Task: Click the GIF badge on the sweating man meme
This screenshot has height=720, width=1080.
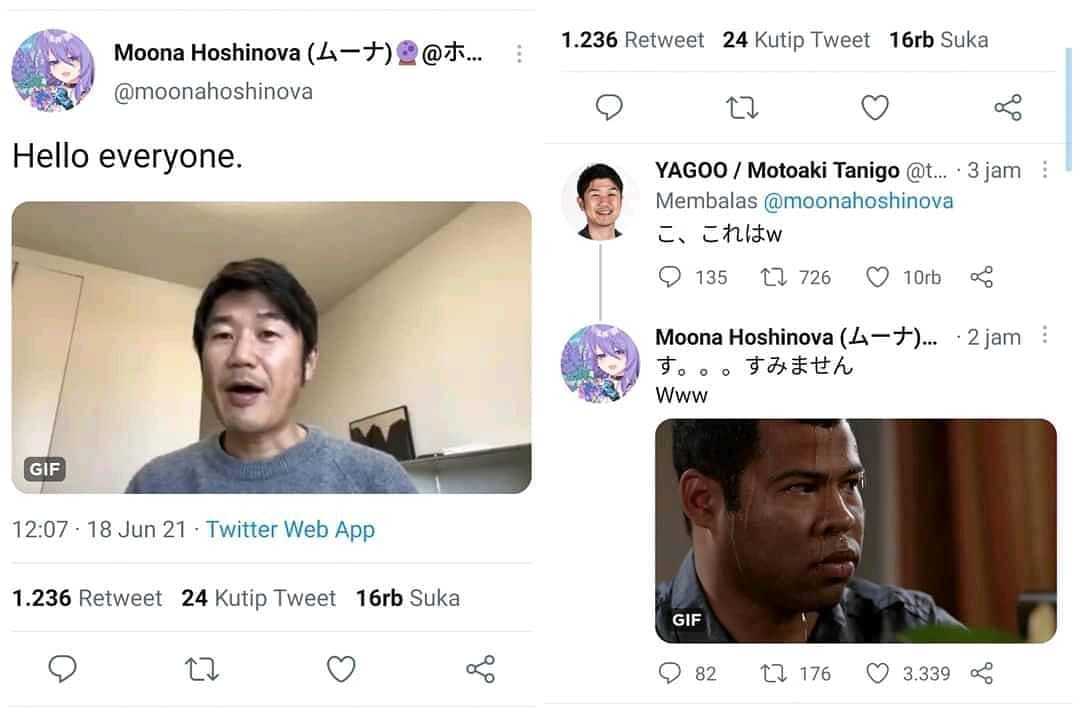Action: (685, 620)
